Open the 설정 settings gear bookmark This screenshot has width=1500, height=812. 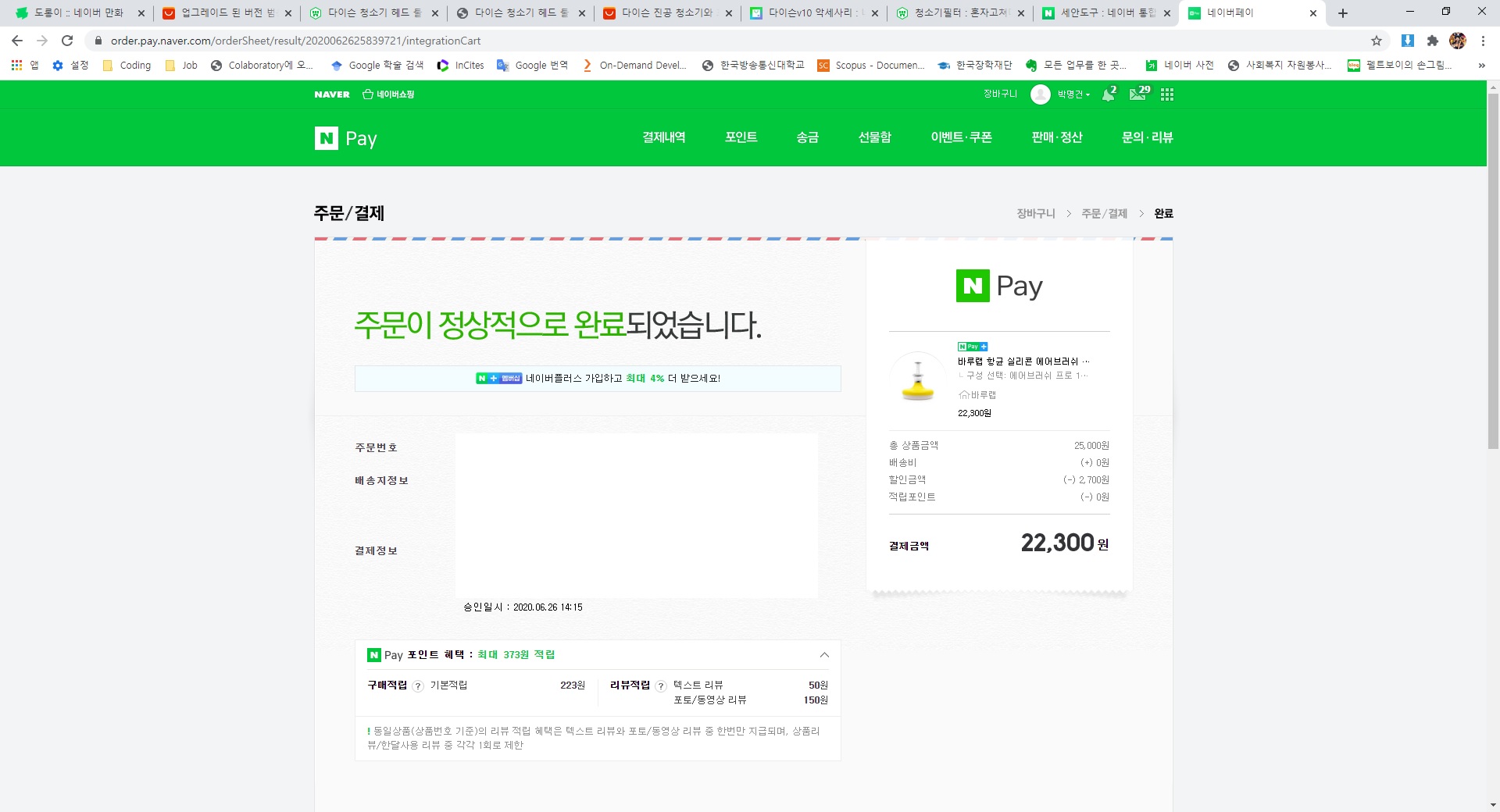point(70,66)
